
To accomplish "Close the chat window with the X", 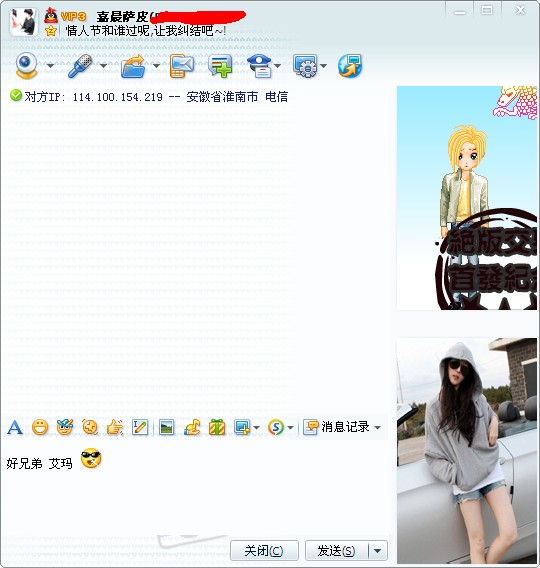I will 520,10.
